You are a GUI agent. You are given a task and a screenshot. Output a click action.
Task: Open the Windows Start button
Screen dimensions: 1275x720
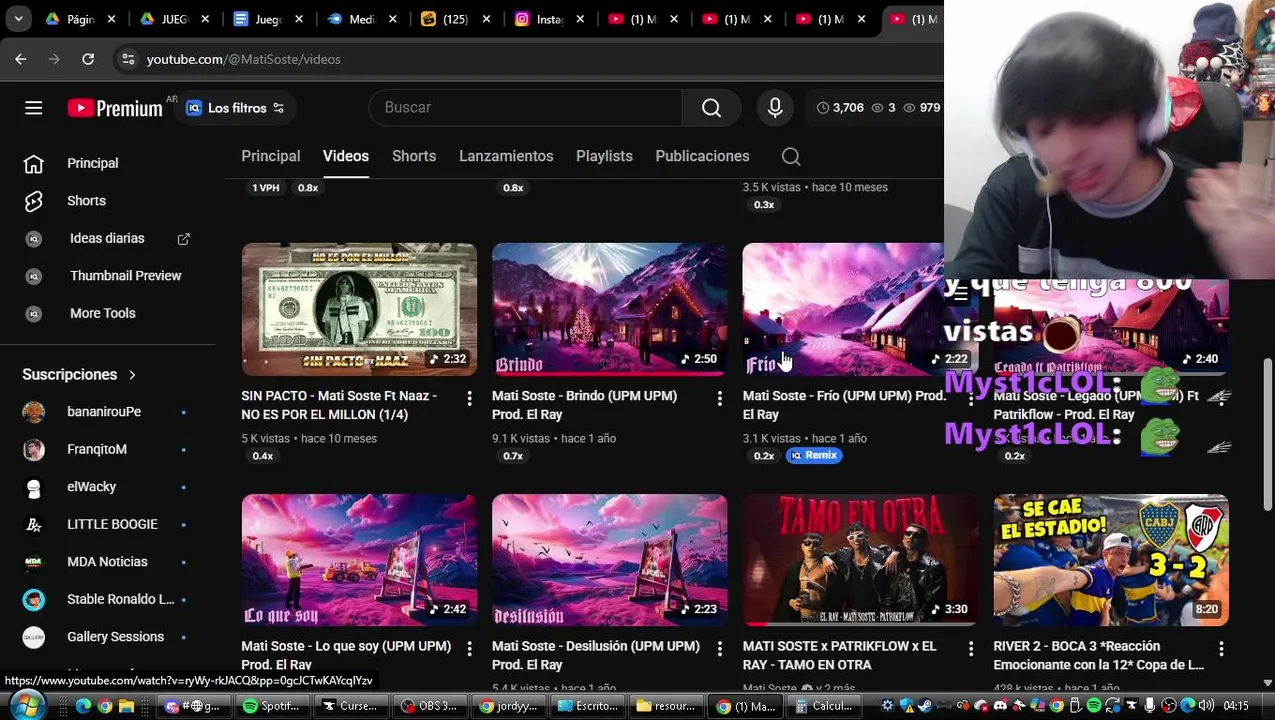26,705
